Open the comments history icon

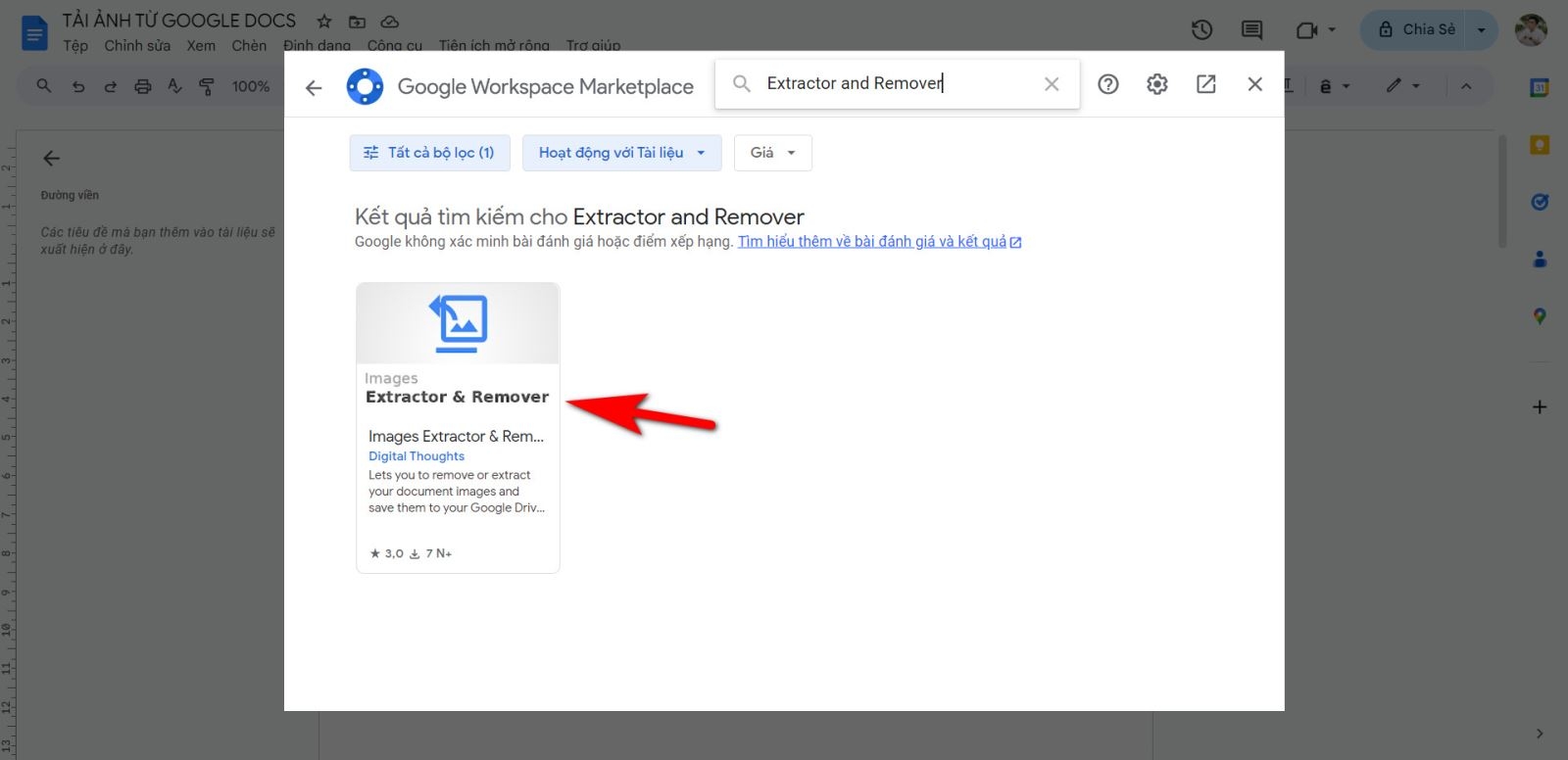1251,30
